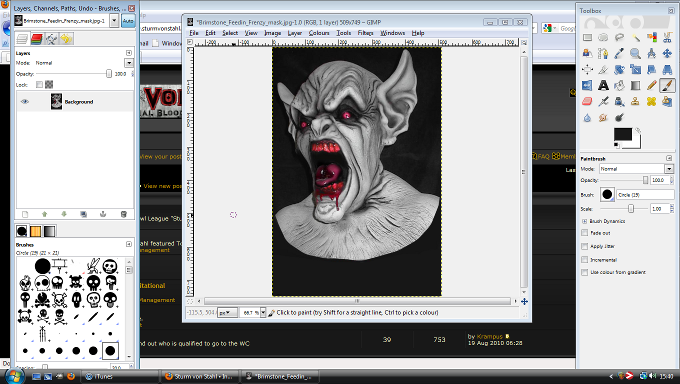Screen dimensions: 680x384
Task: Select the Smudge finger tool
Action: click(603, 118)
